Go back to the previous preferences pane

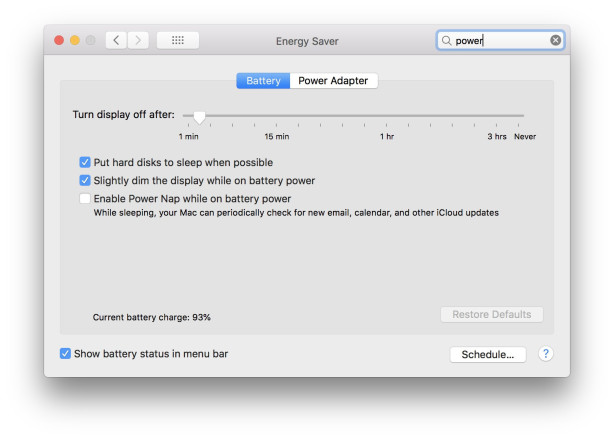click(117, 40)
